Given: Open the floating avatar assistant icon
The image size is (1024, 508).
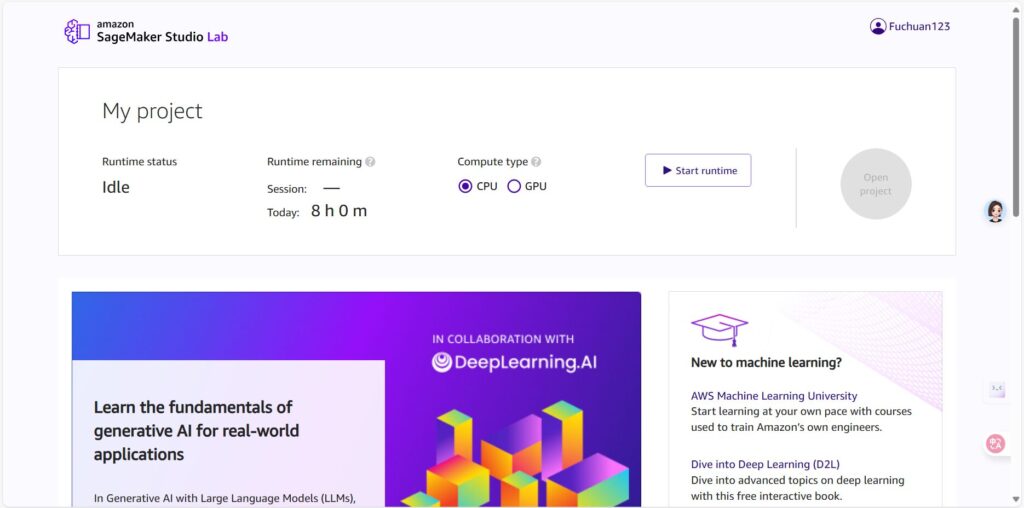Looking at the screenshot, I should (x=995, y=211).
